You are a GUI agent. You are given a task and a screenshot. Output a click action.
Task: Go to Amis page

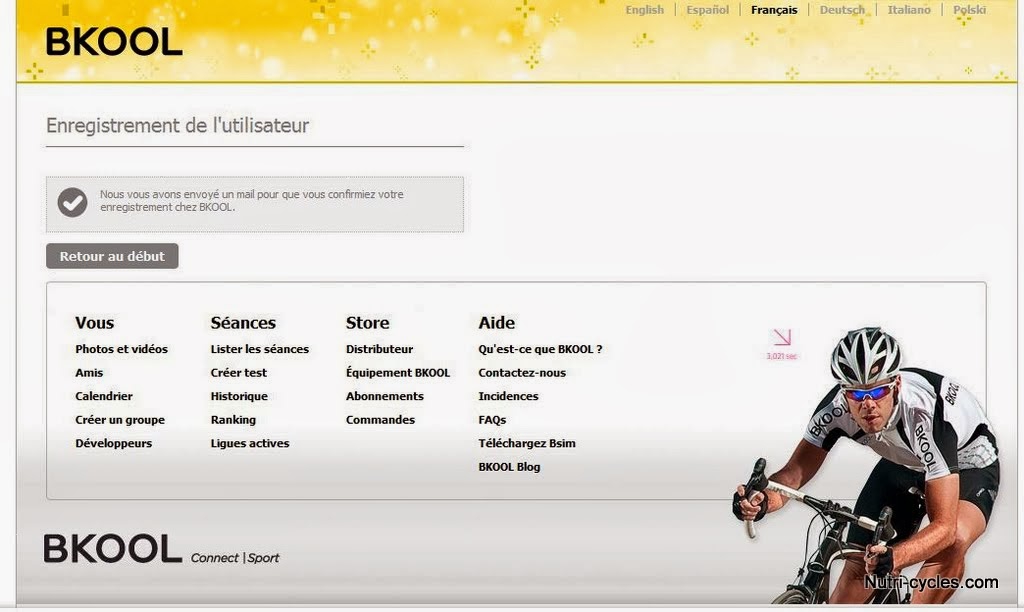89,372
